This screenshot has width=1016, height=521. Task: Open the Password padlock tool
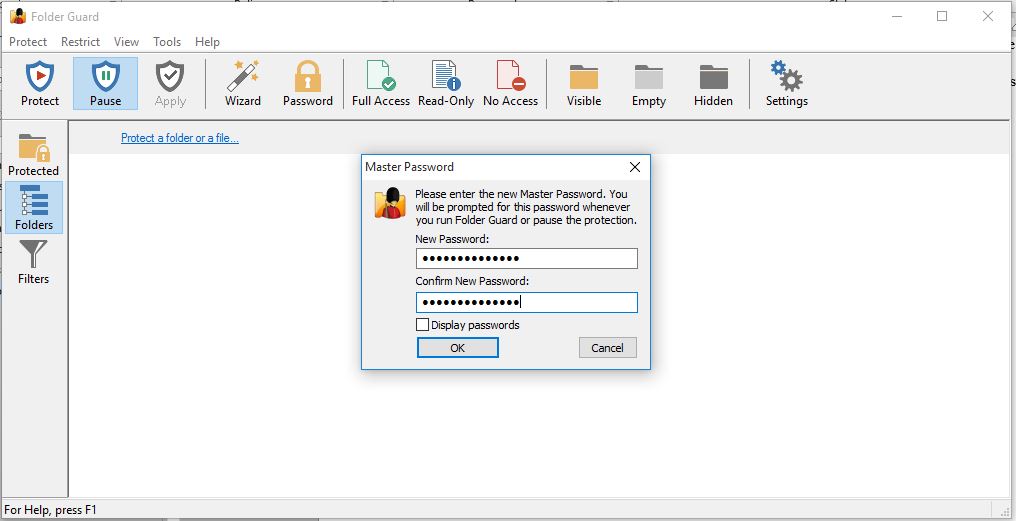(308, 84)
